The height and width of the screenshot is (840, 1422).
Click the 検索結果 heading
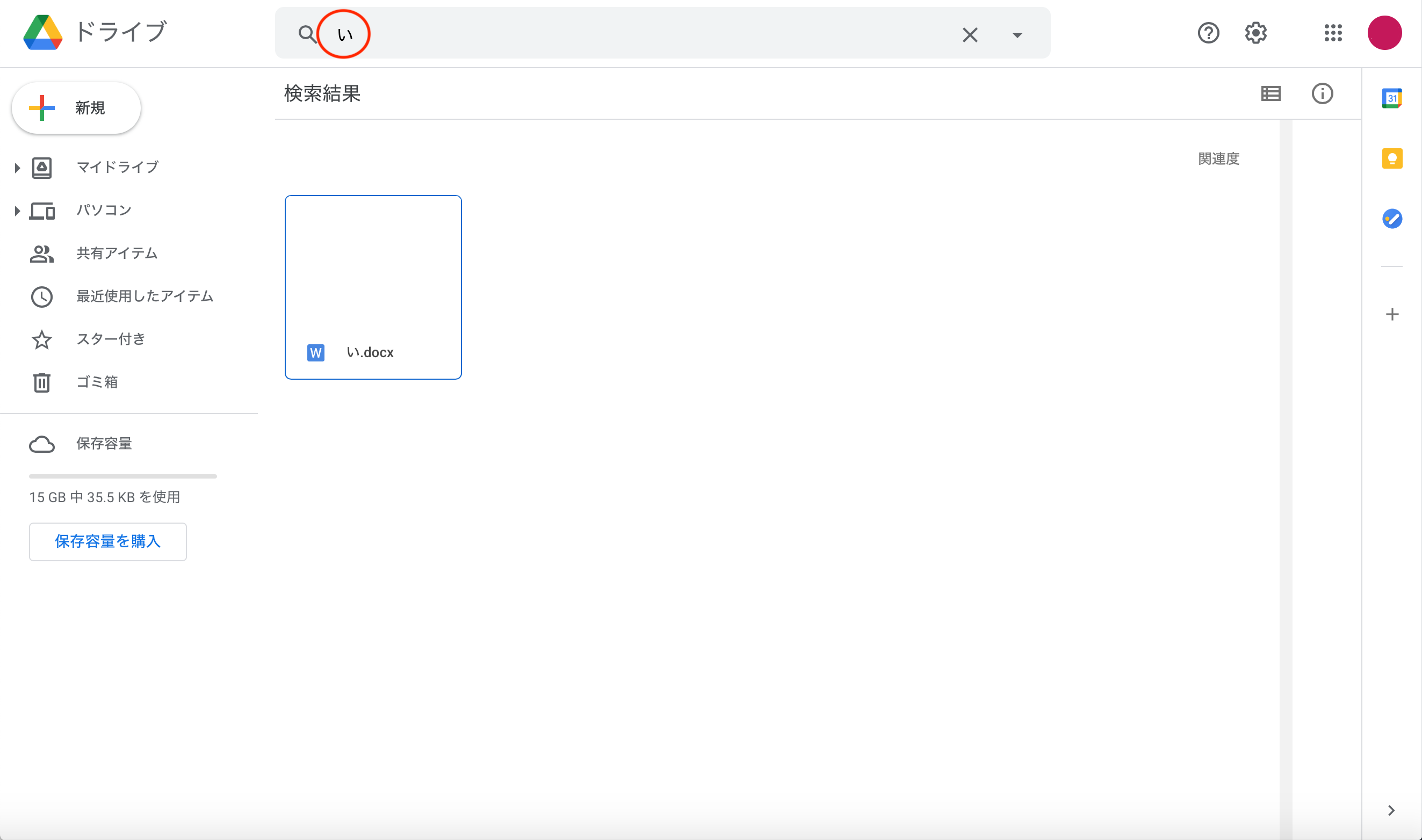click(322, 93)
